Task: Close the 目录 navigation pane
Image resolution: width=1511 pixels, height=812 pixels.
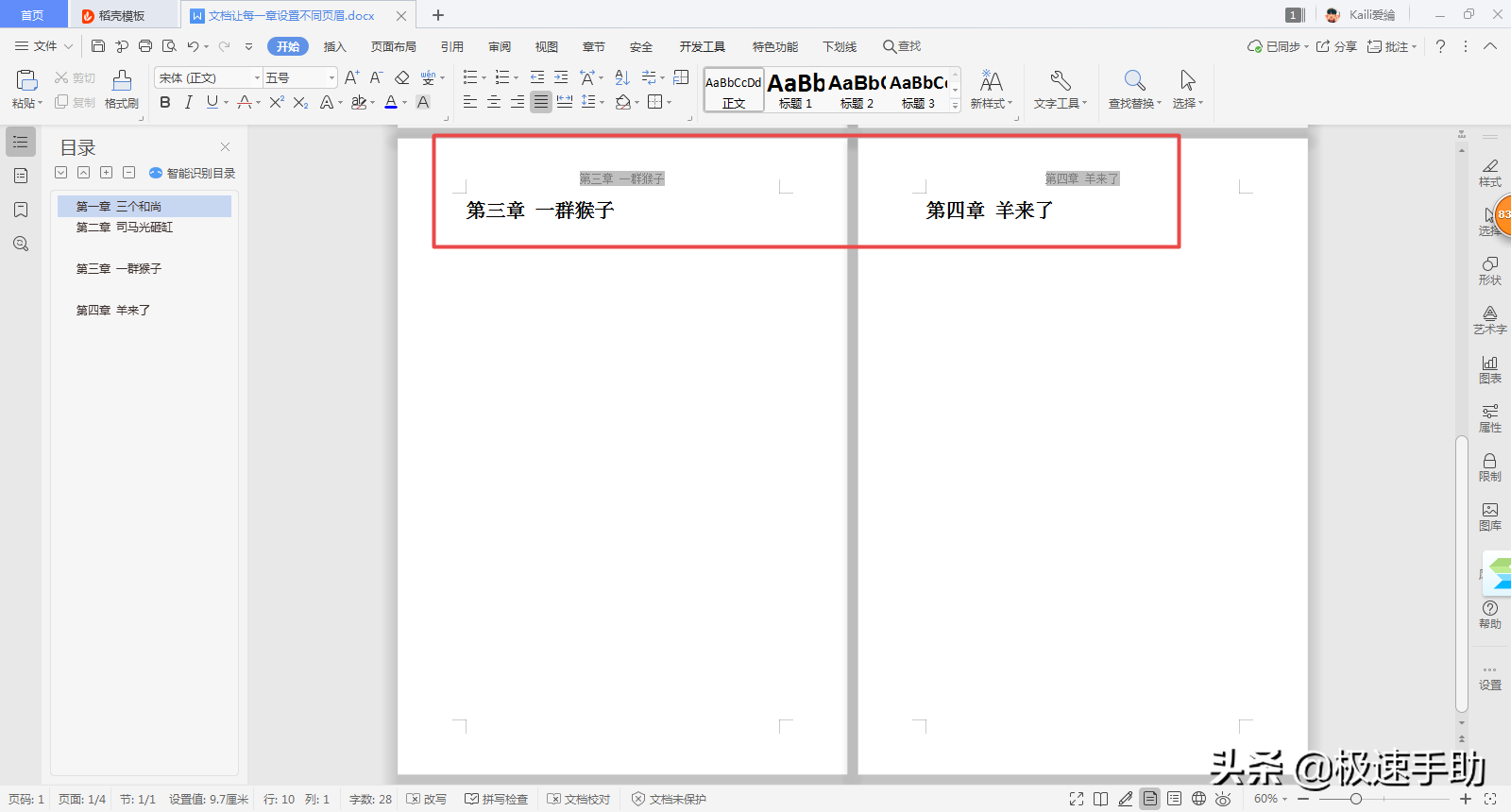Action: 225,146
